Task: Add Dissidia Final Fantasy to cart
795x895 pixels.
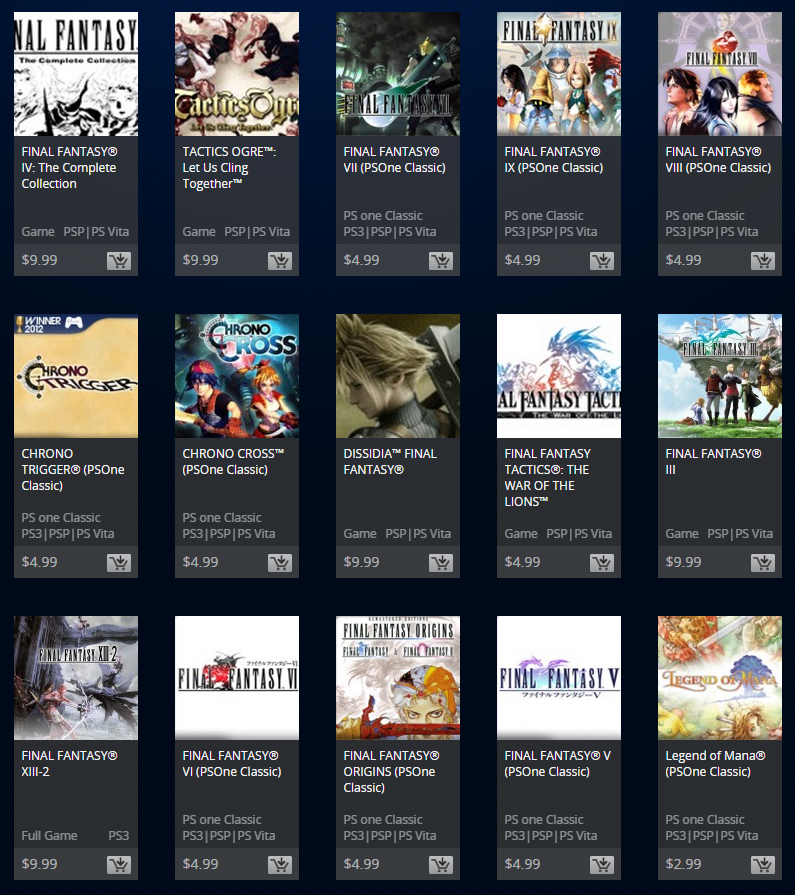Action: coord(441,563)
